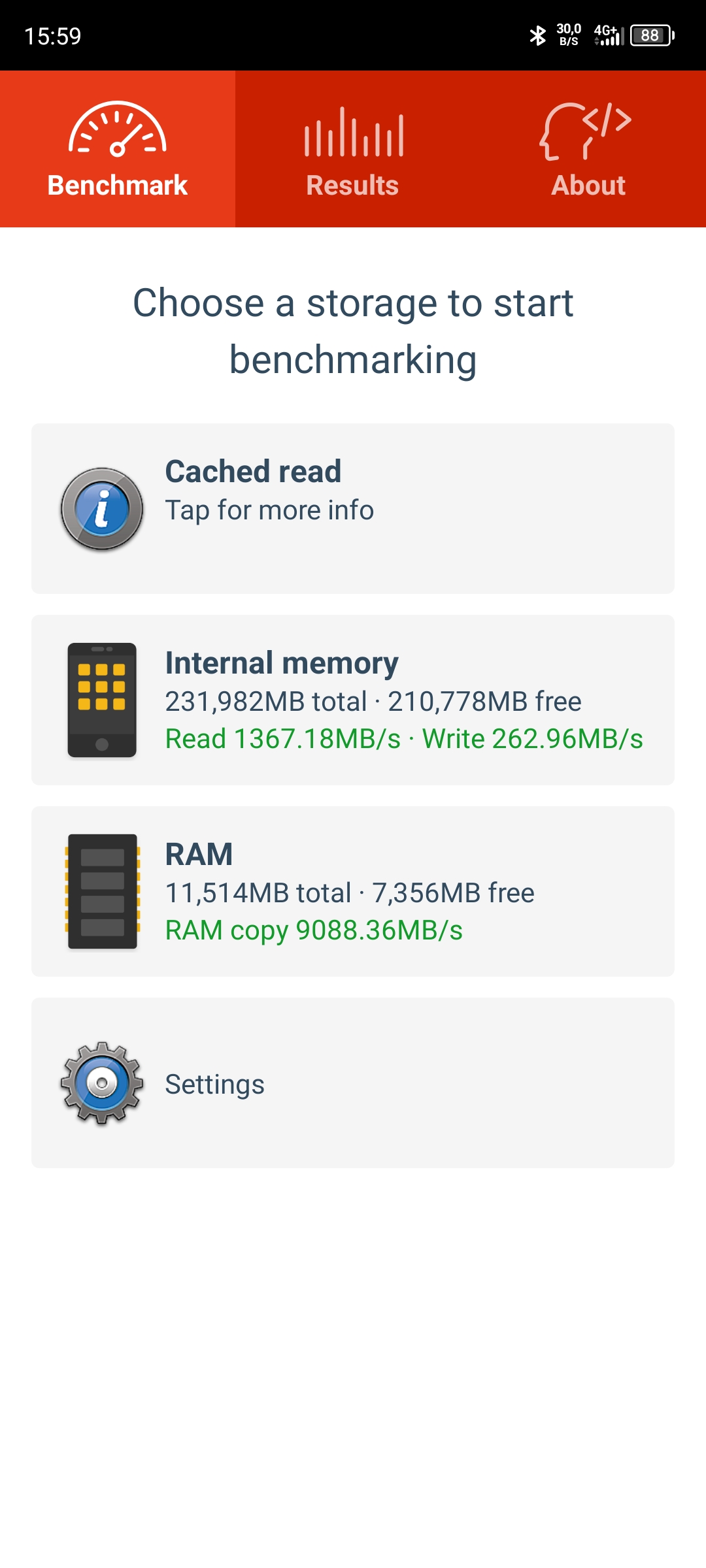Switch to the About tab
This screenshot has width=706, height=1568.
[588, 149]
